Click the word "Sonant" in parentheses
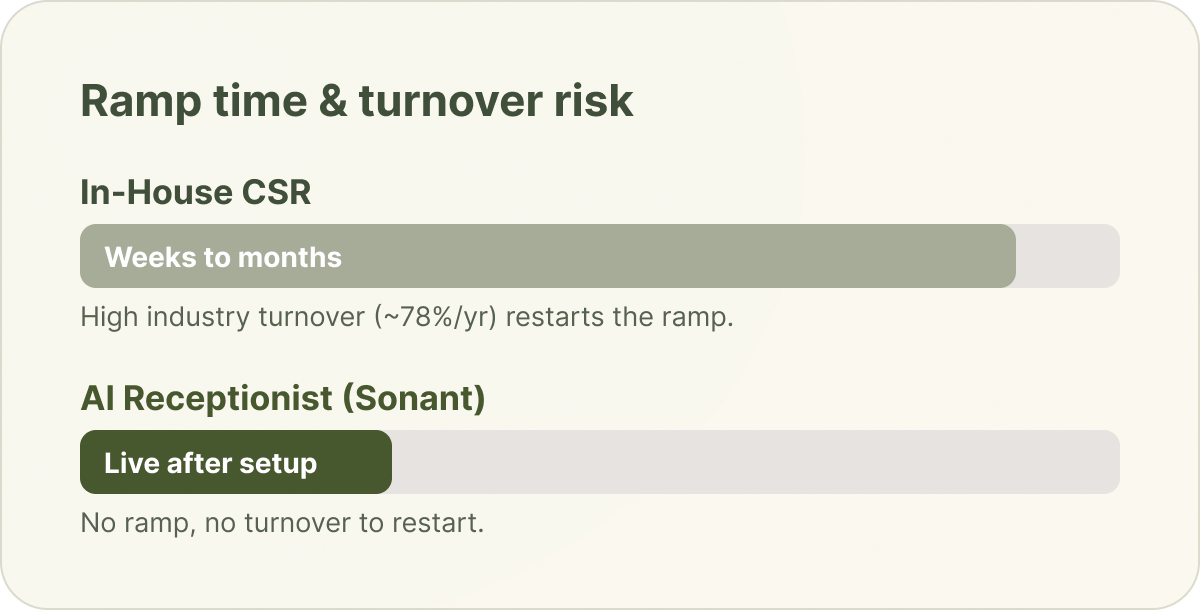This screenshot has height=610, width=1200. click(414, 399)
